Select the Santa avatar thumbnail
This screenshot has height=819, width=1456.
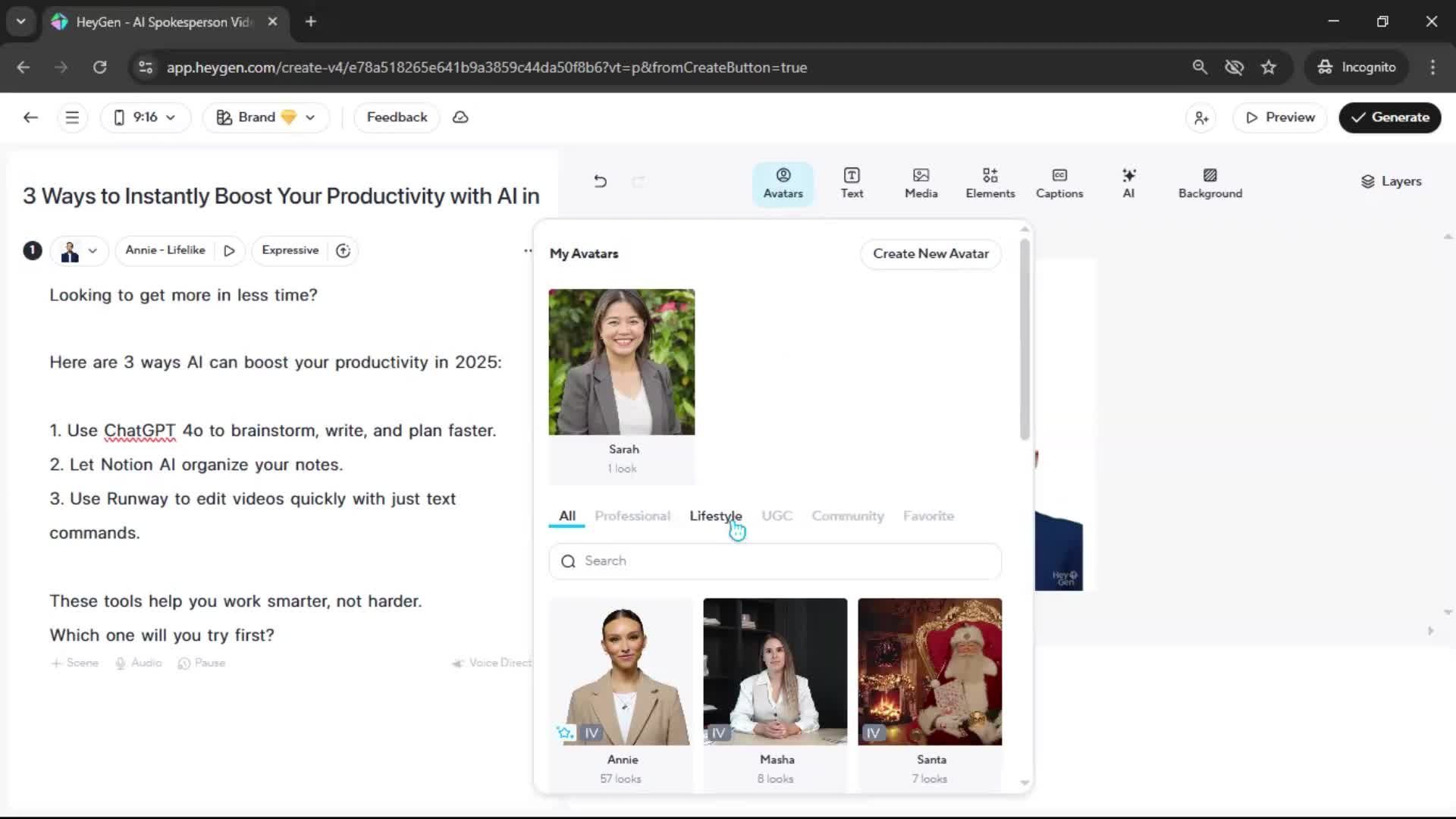[930, 672]
